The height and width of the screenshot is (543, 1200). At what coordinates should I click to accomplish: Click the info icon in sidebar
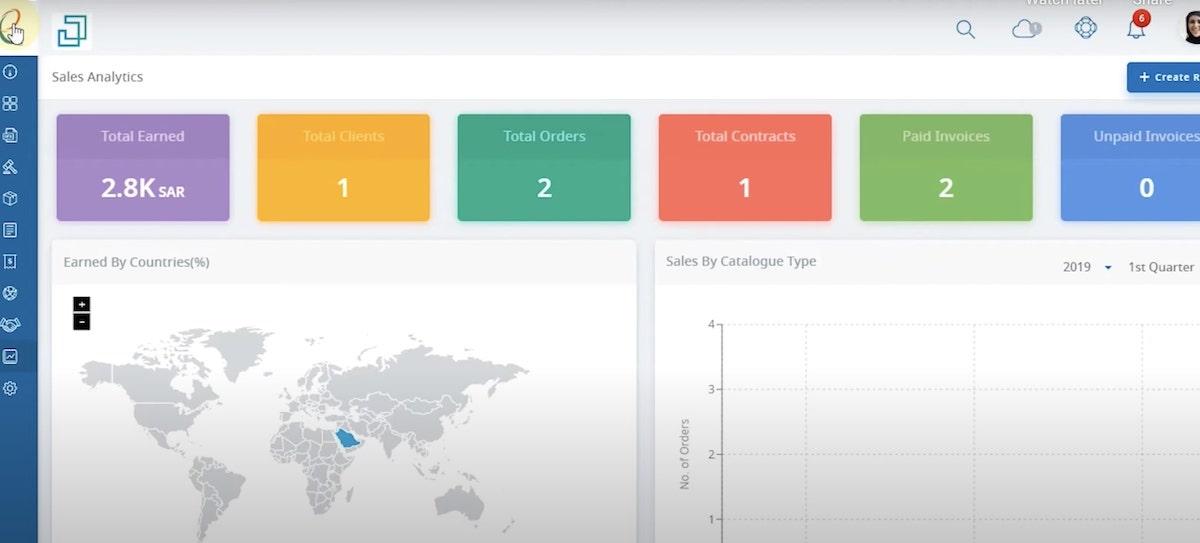11,72
